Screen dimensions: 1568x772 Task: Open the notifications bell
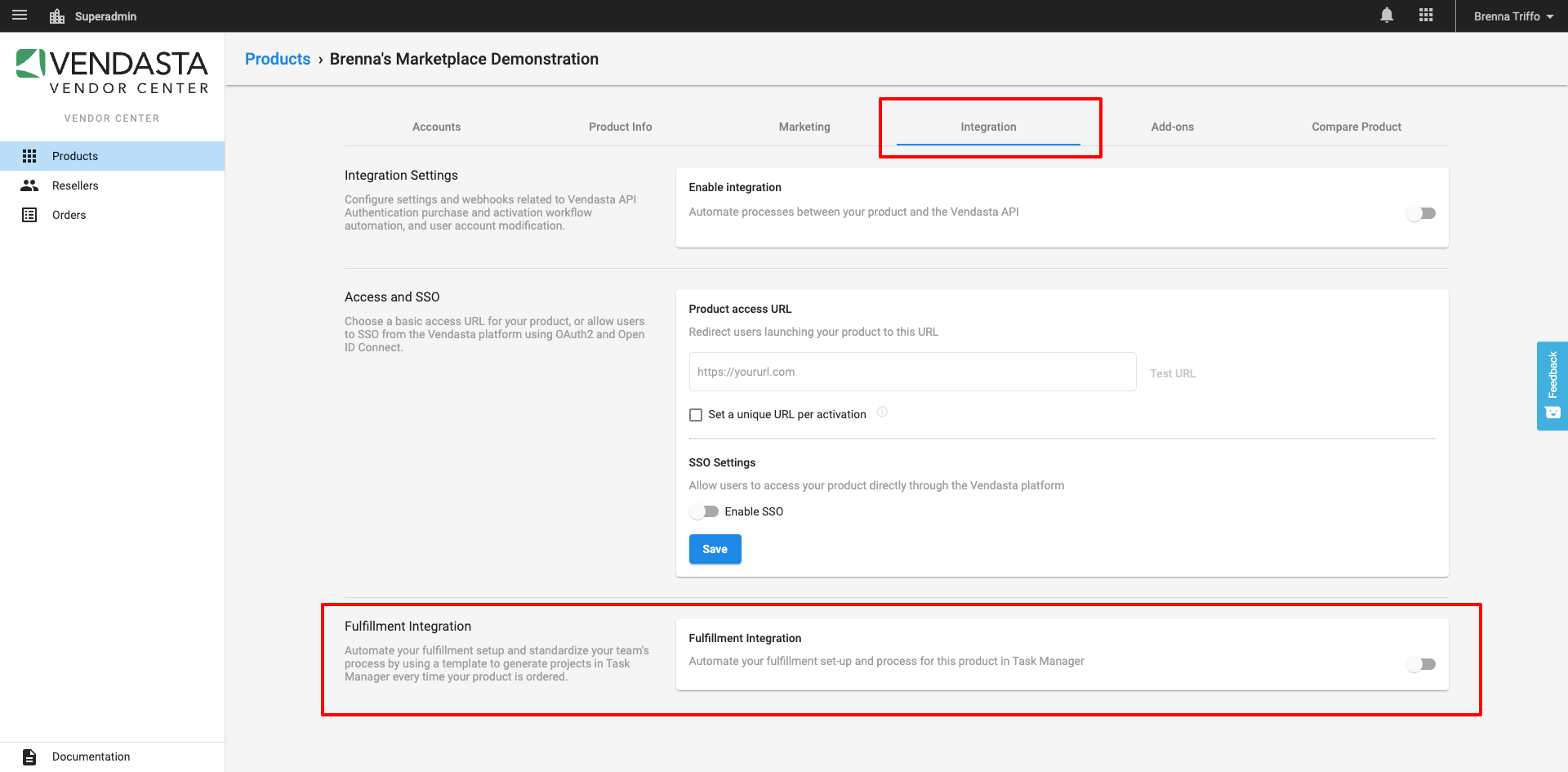1387,16
